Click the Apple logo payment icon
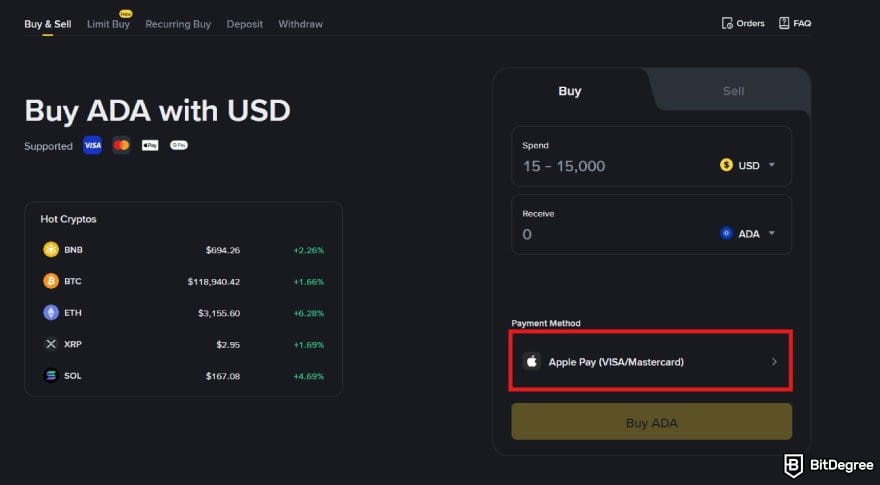The height and width of the screenshot is (485, 880). tap(531, 362)
